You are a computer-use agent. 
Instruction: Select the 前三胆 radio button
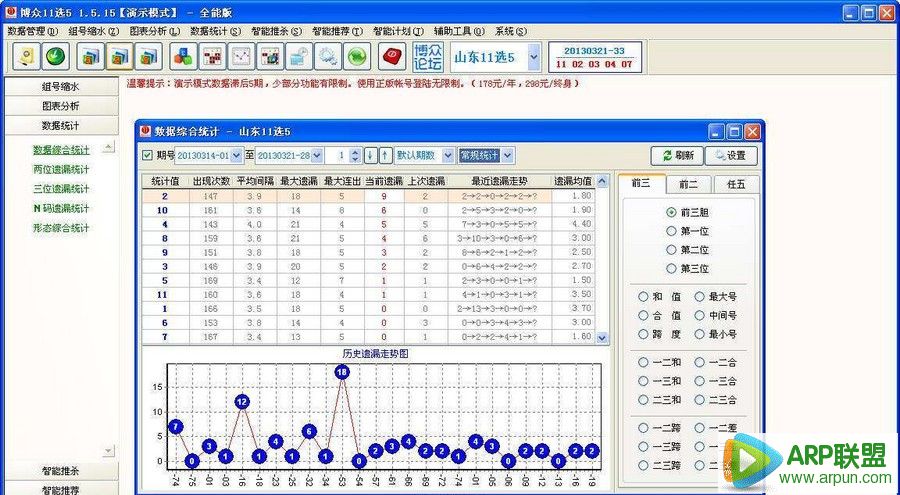tap(671, 212)
